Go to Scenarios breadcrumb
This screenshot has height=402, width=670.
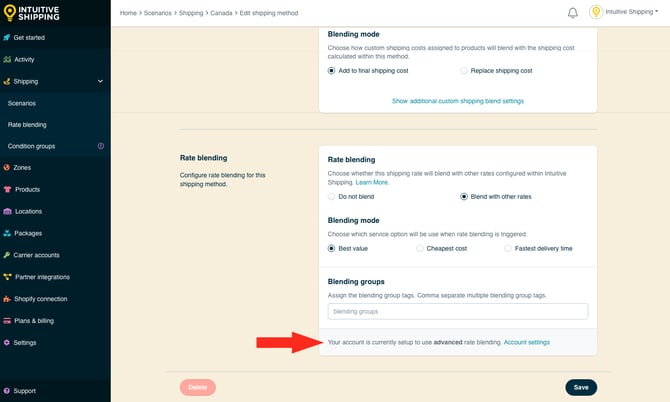(x=158, y=13)
